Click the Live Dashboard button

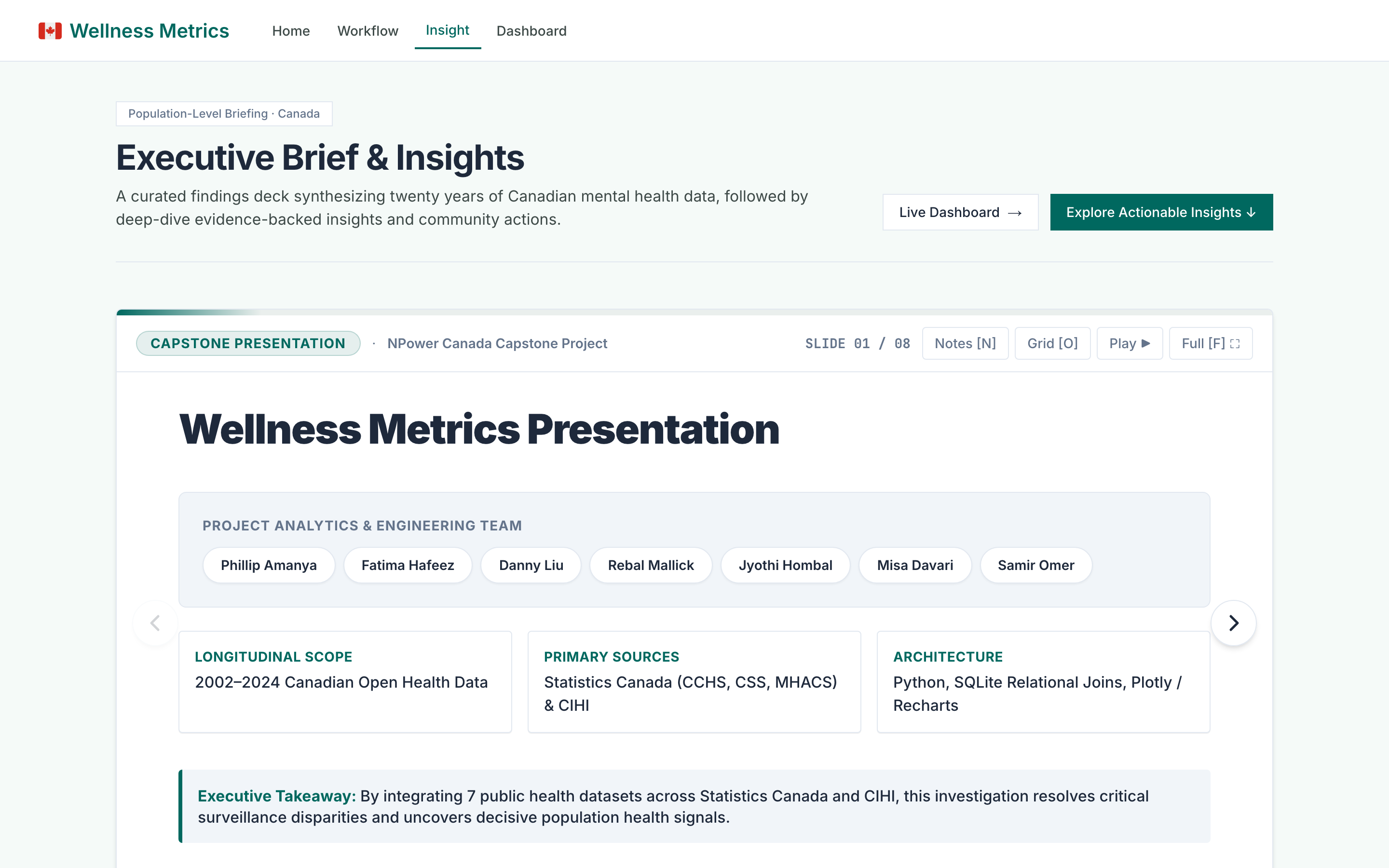(x=960, y=212)
